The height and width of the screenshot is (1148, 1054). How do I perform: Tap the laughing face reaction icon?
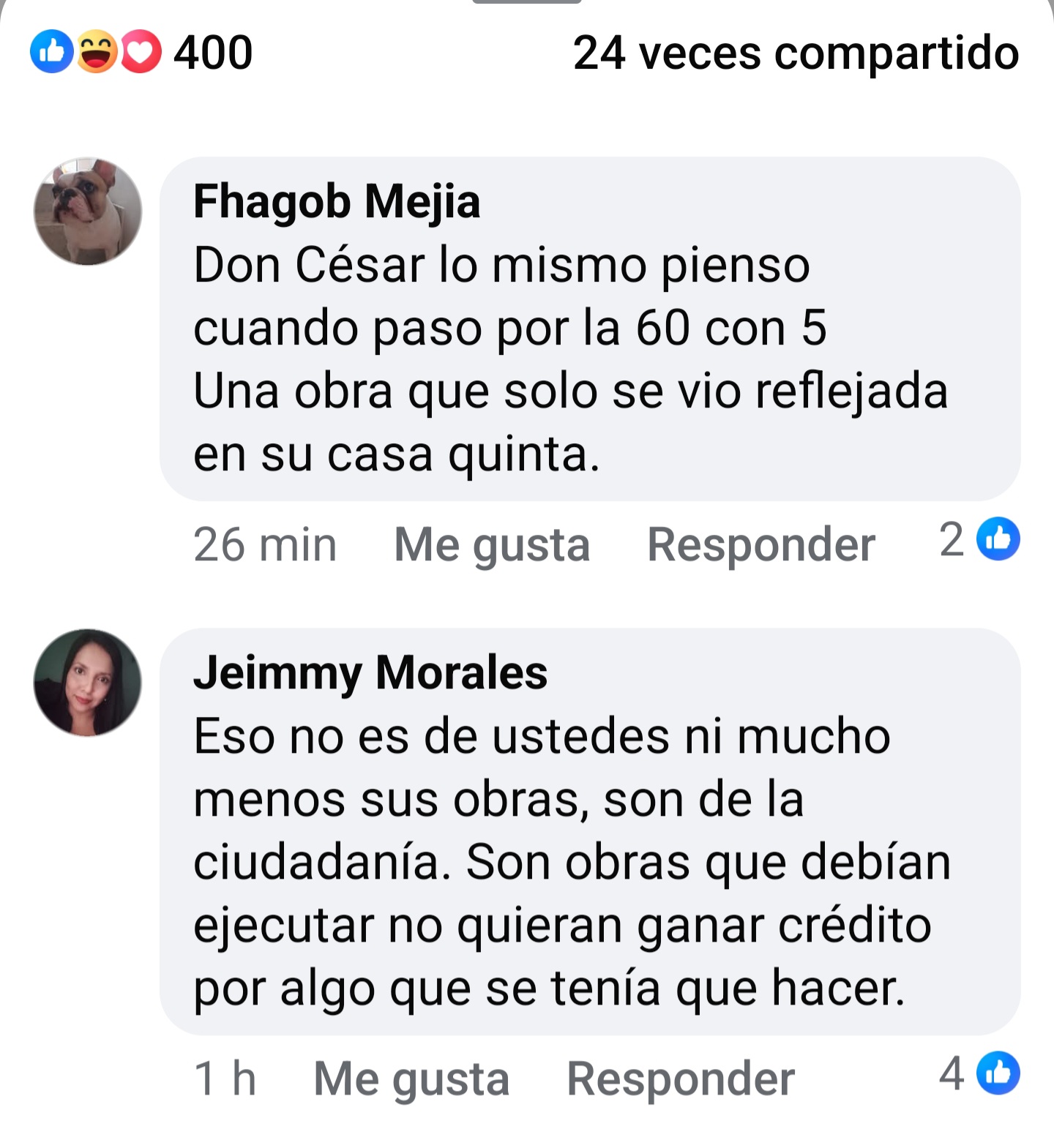[96, 52]
